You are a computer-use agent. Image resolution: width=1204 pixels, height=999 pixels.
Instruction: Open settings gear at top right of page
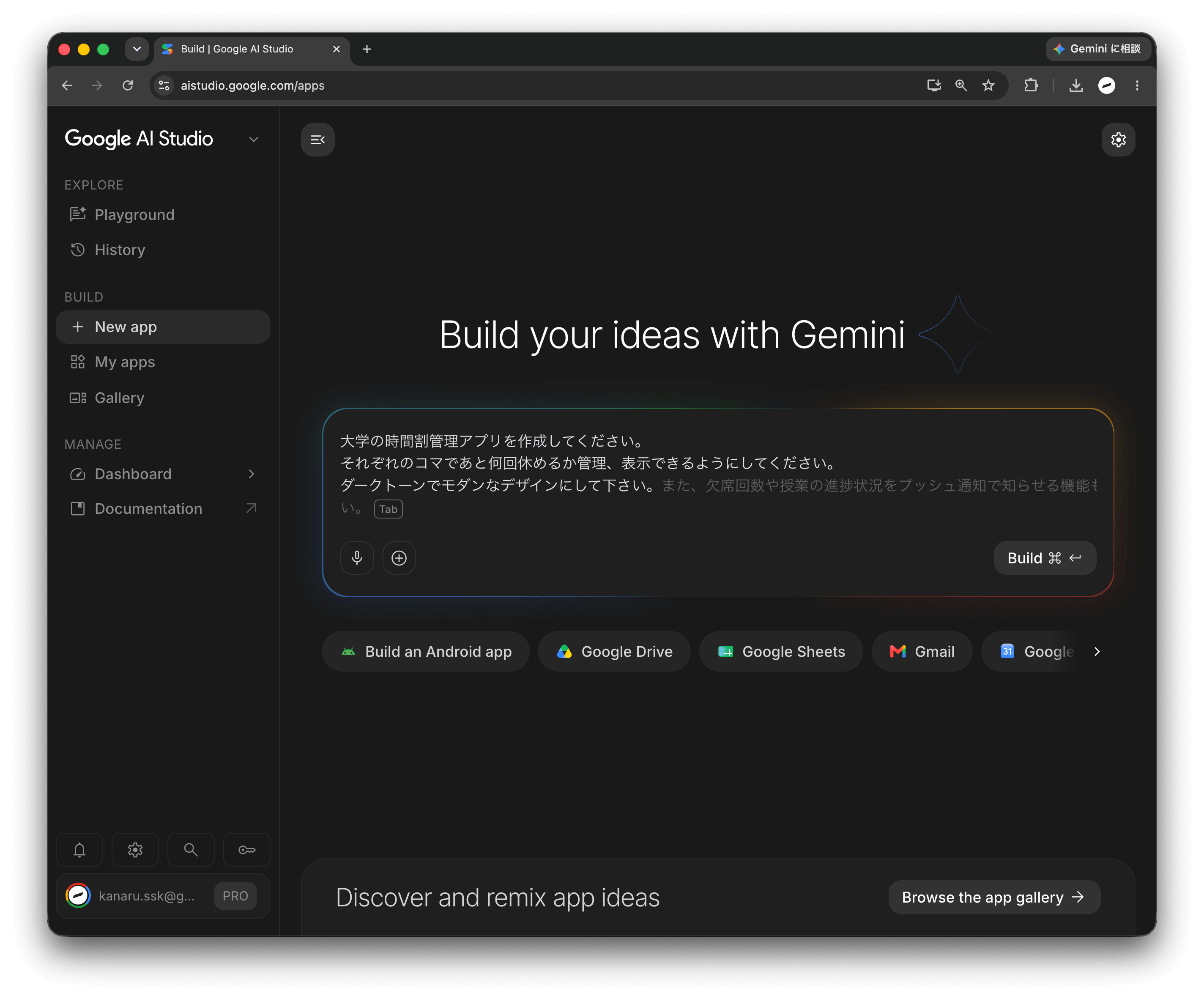point(1118,139)
